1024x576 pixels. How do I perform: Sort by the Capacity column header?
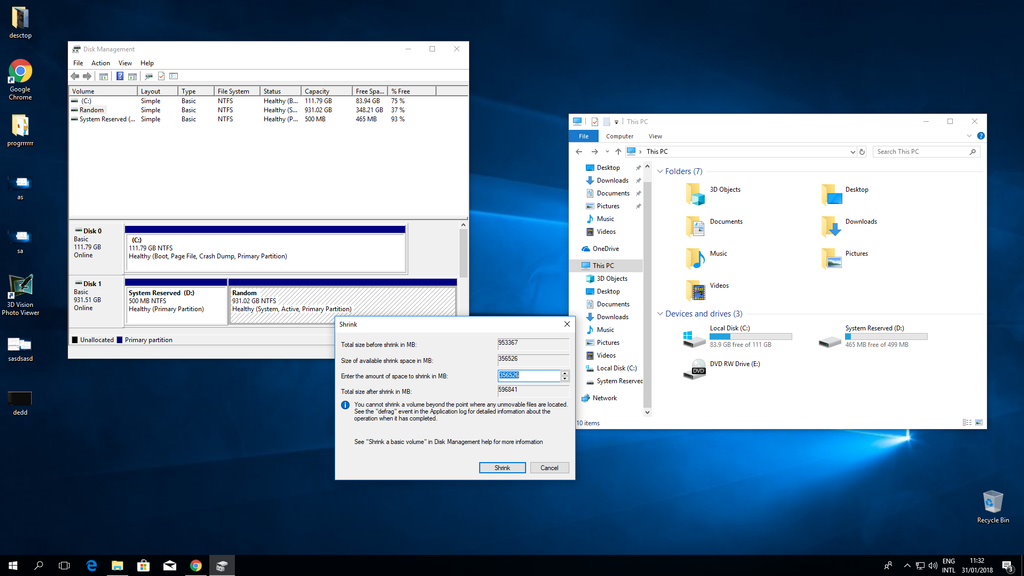point(326,91)
